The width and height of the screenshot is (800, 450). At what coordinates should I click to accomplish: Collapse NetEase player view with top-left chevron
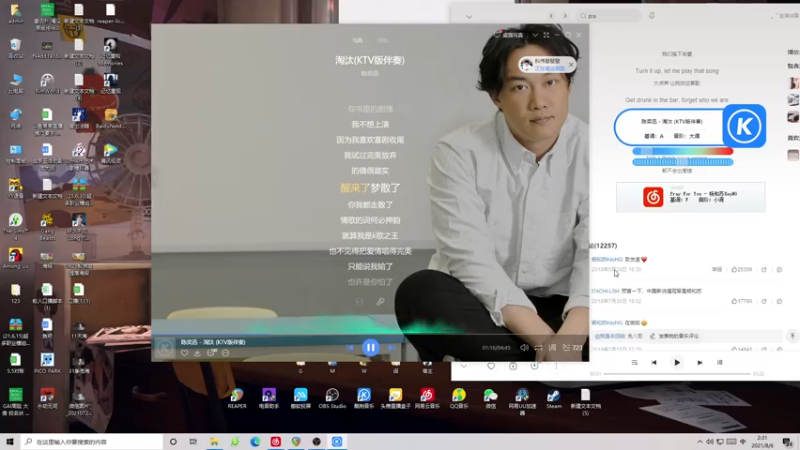tap(469, 16)
